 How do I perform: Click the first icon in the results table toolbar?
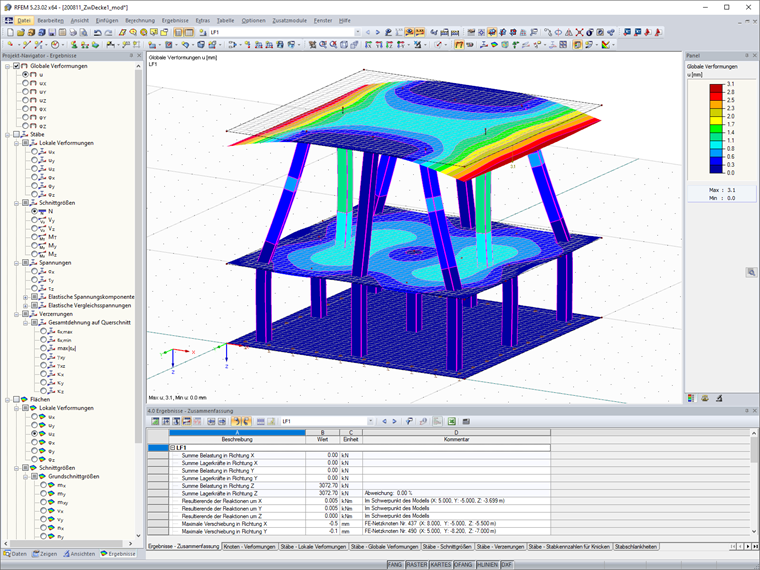click(x=155, y=421)
